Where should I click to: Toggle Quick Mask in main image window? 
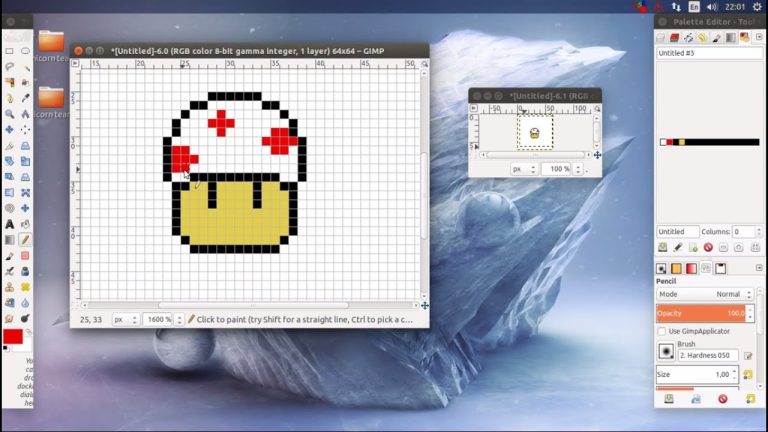[x=75, y=305]
